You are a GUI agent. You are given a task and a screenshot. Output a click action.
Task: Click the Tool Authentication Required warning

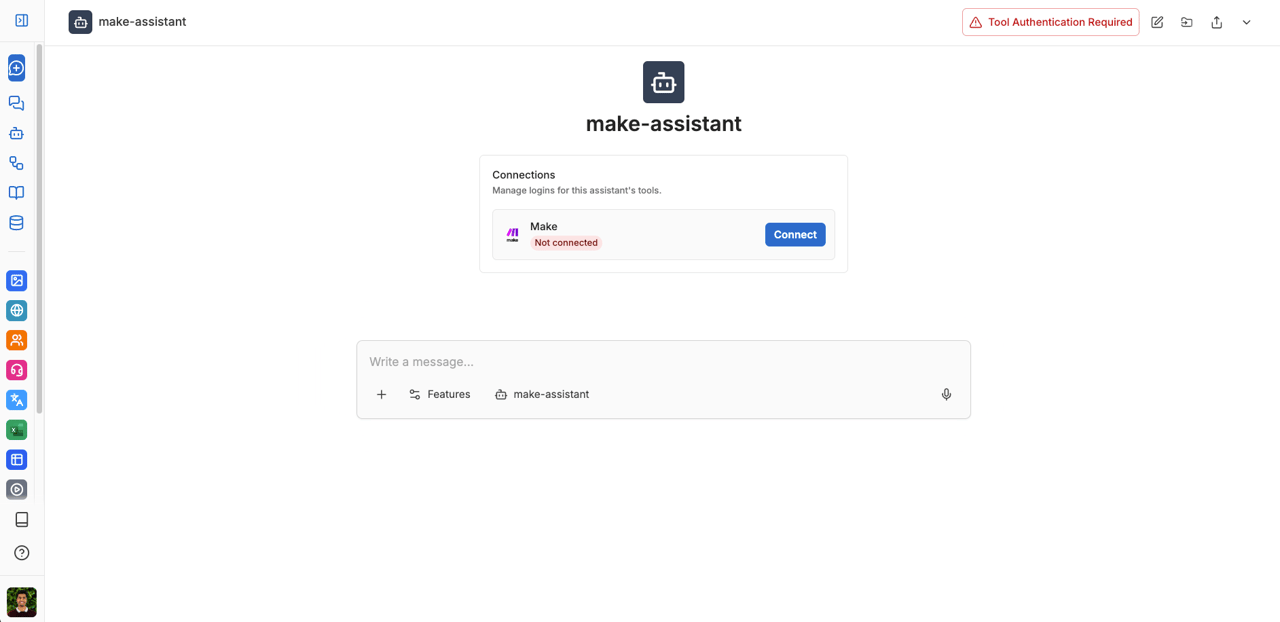pos(1050,22)
